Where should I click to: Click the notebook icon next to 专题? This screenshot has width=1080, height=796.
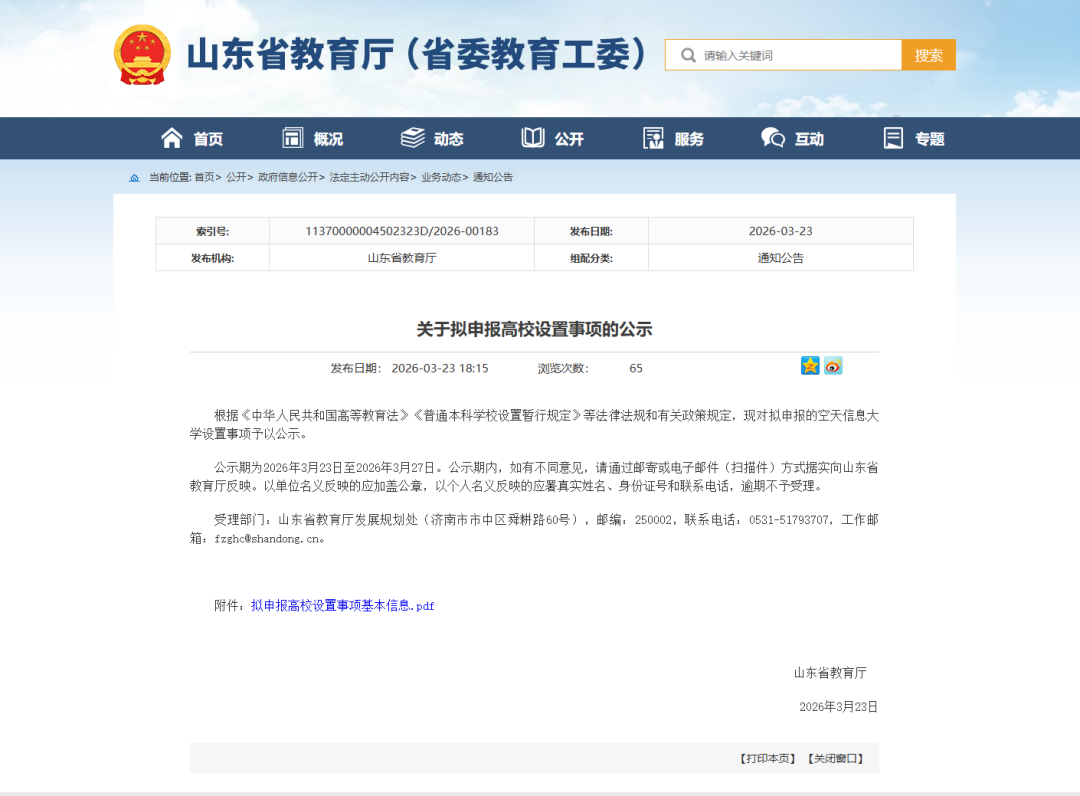pyautogui.click(x=893, y=137)
